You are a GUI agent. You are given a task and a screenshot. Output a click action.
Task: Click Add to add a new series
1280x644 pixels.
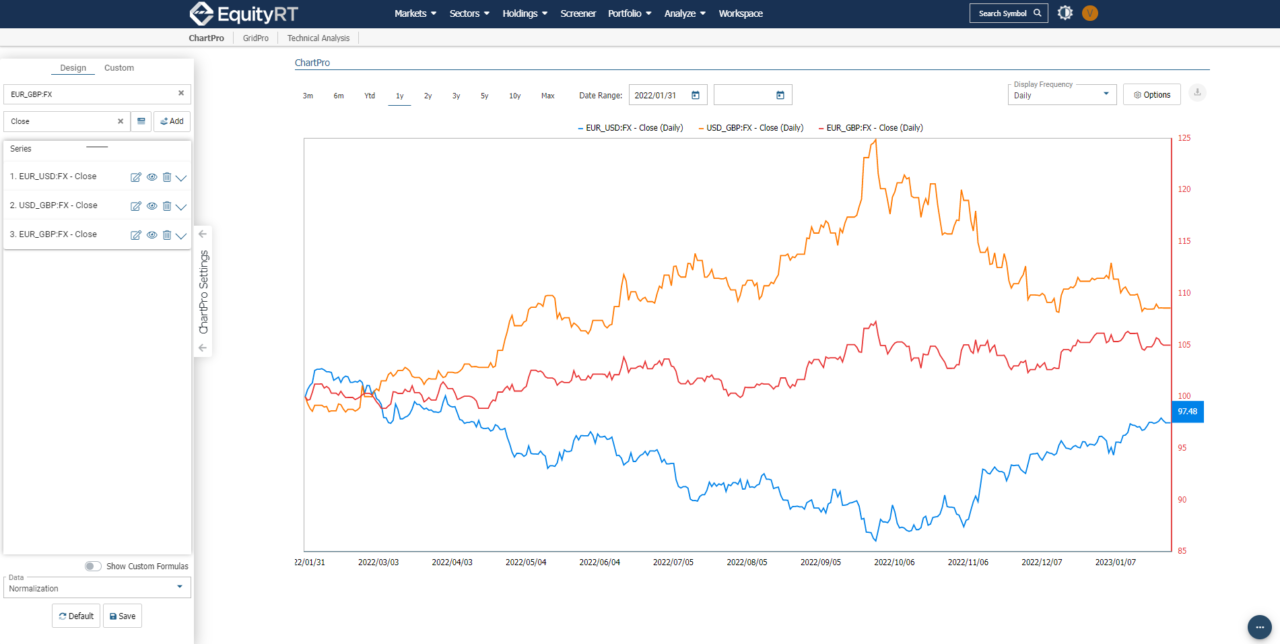[172, 120]
